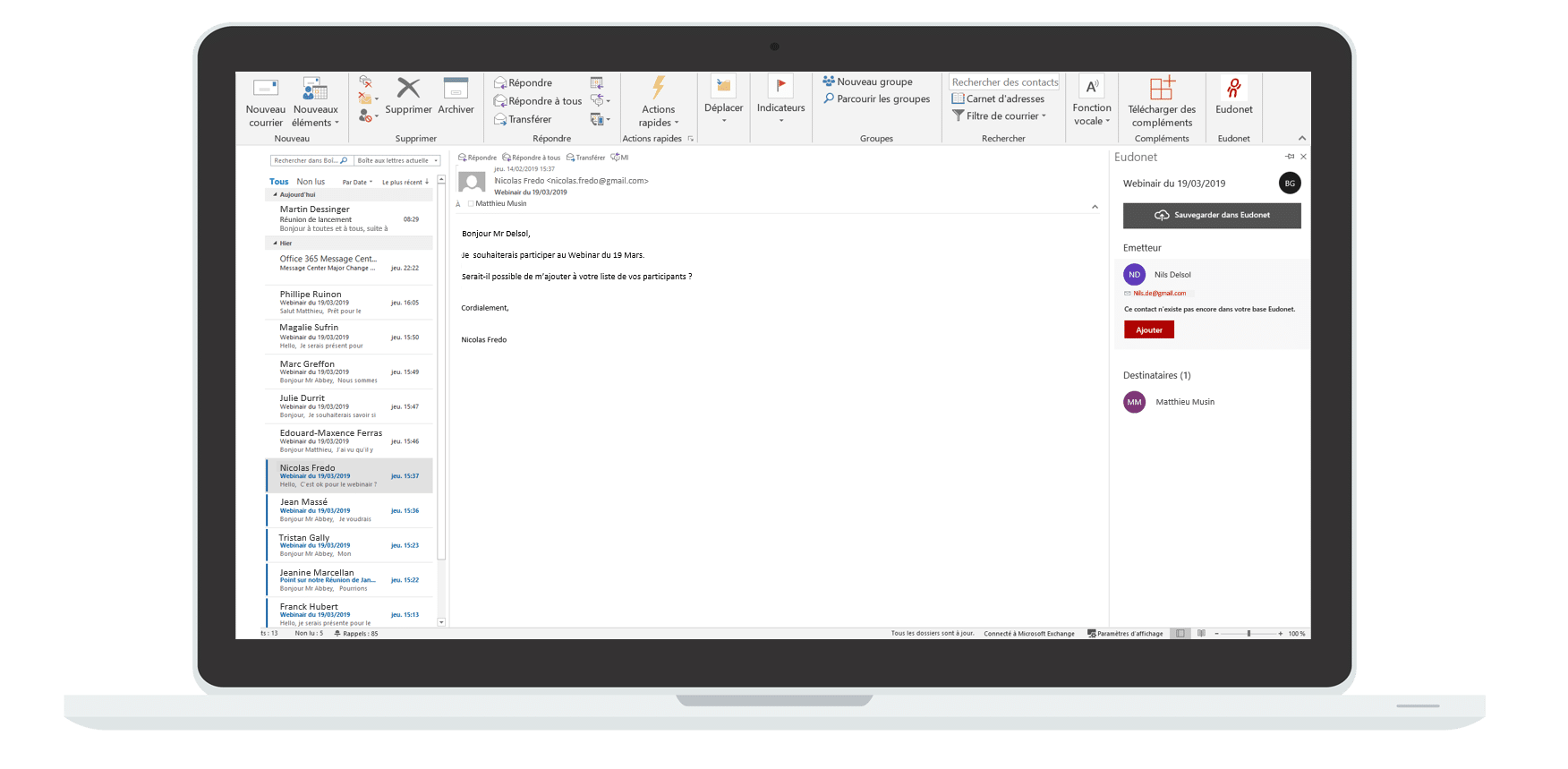Click the sender's avatar photo
Viewport: 1568px width, 769px height.
(472, 182)
